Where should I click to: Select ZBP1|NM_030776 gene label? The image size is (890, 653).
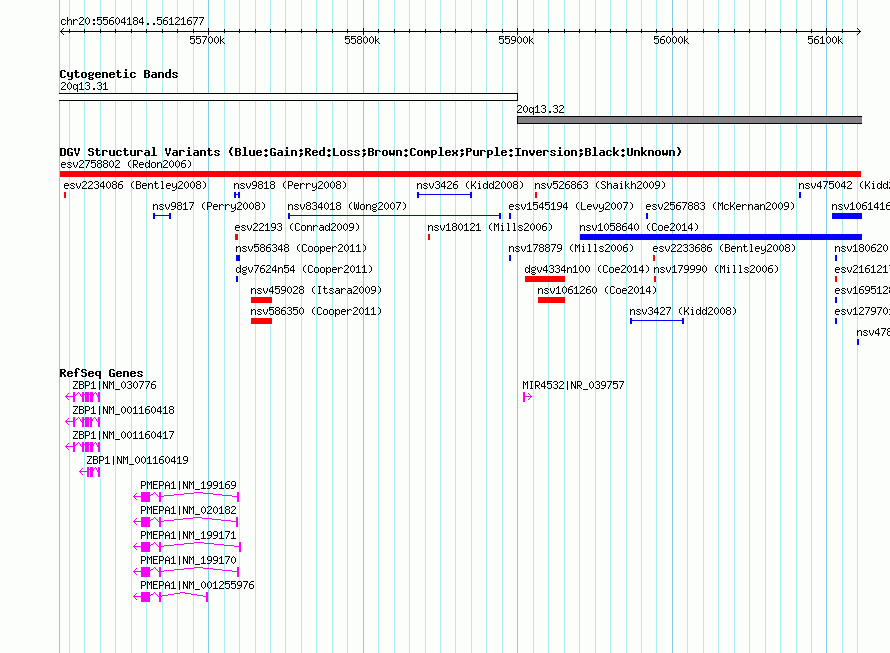(114, 385)
